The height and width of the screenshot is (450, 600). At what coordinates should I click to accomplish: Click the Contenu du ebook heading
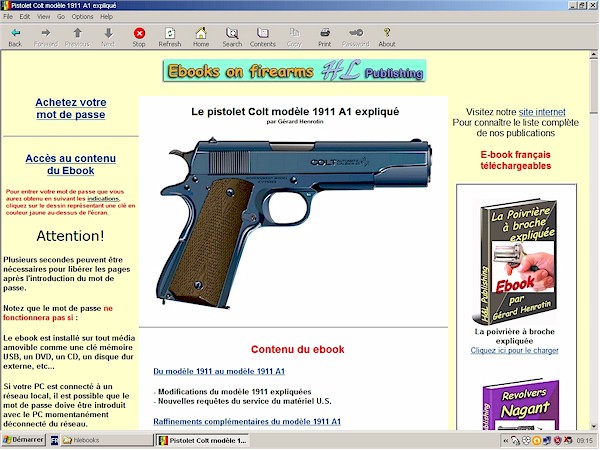click(297, 349)
